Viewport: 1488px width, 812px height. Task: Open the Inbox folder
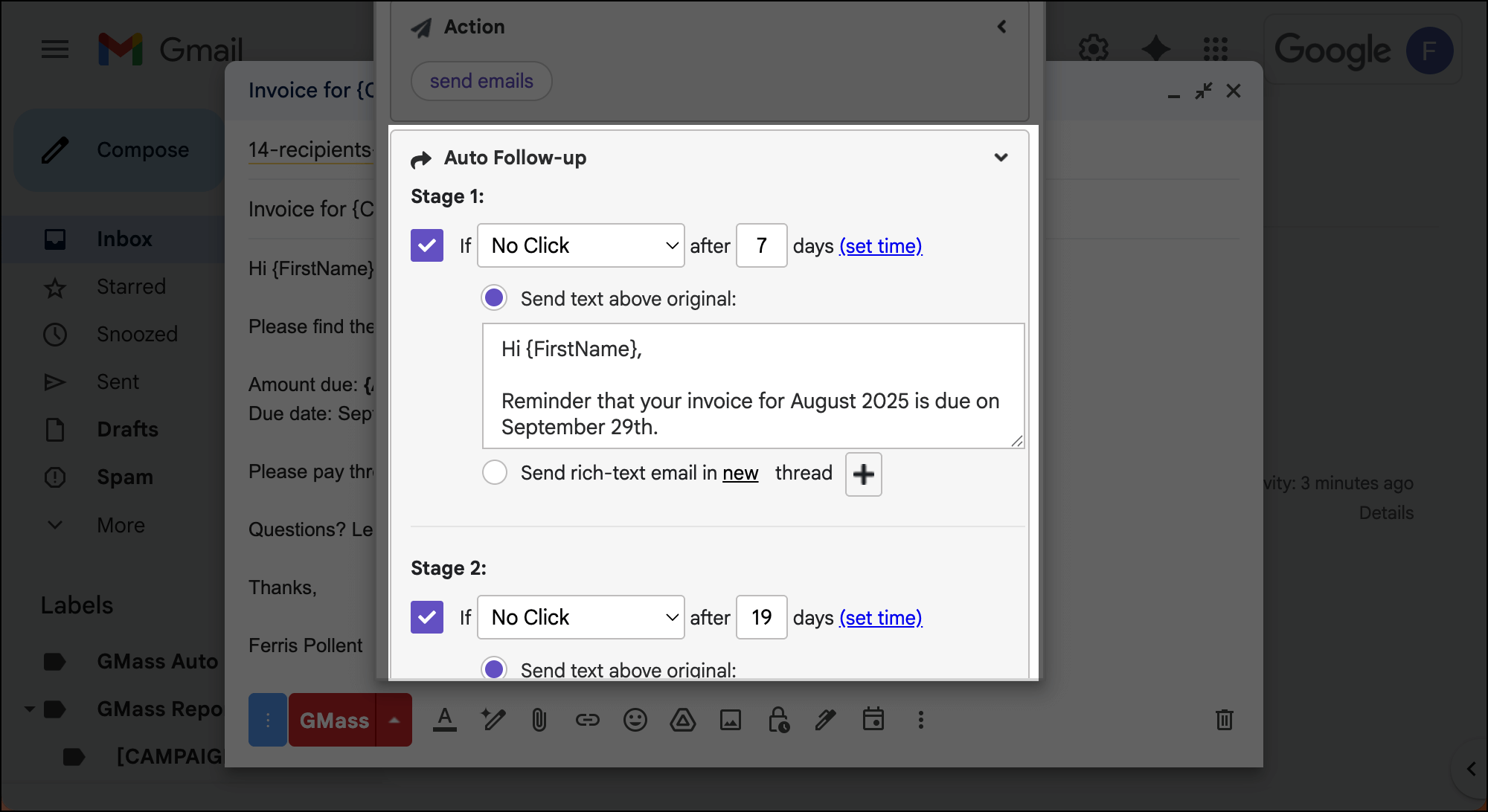coord(124,239)
